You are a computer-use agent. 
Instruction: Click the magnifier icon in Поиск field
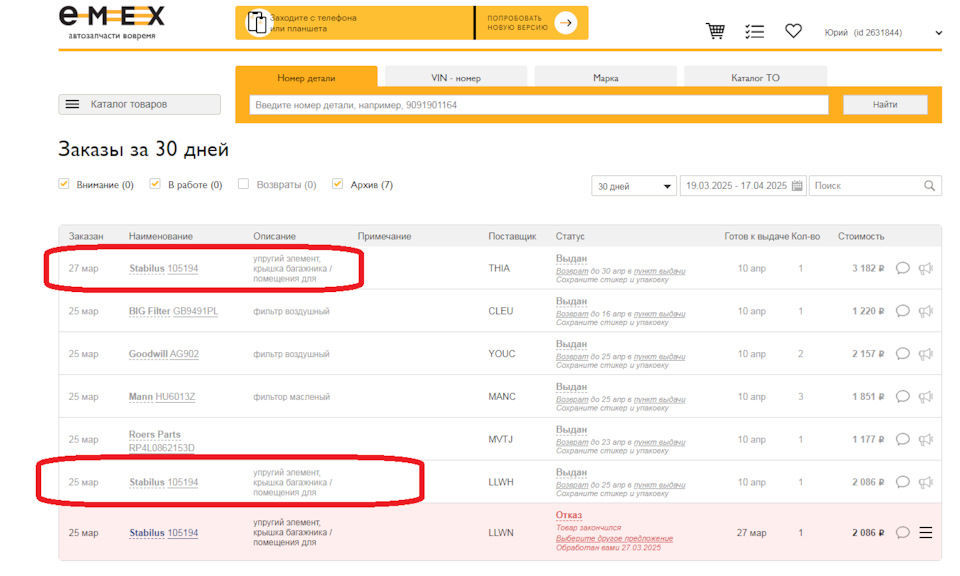929,185
